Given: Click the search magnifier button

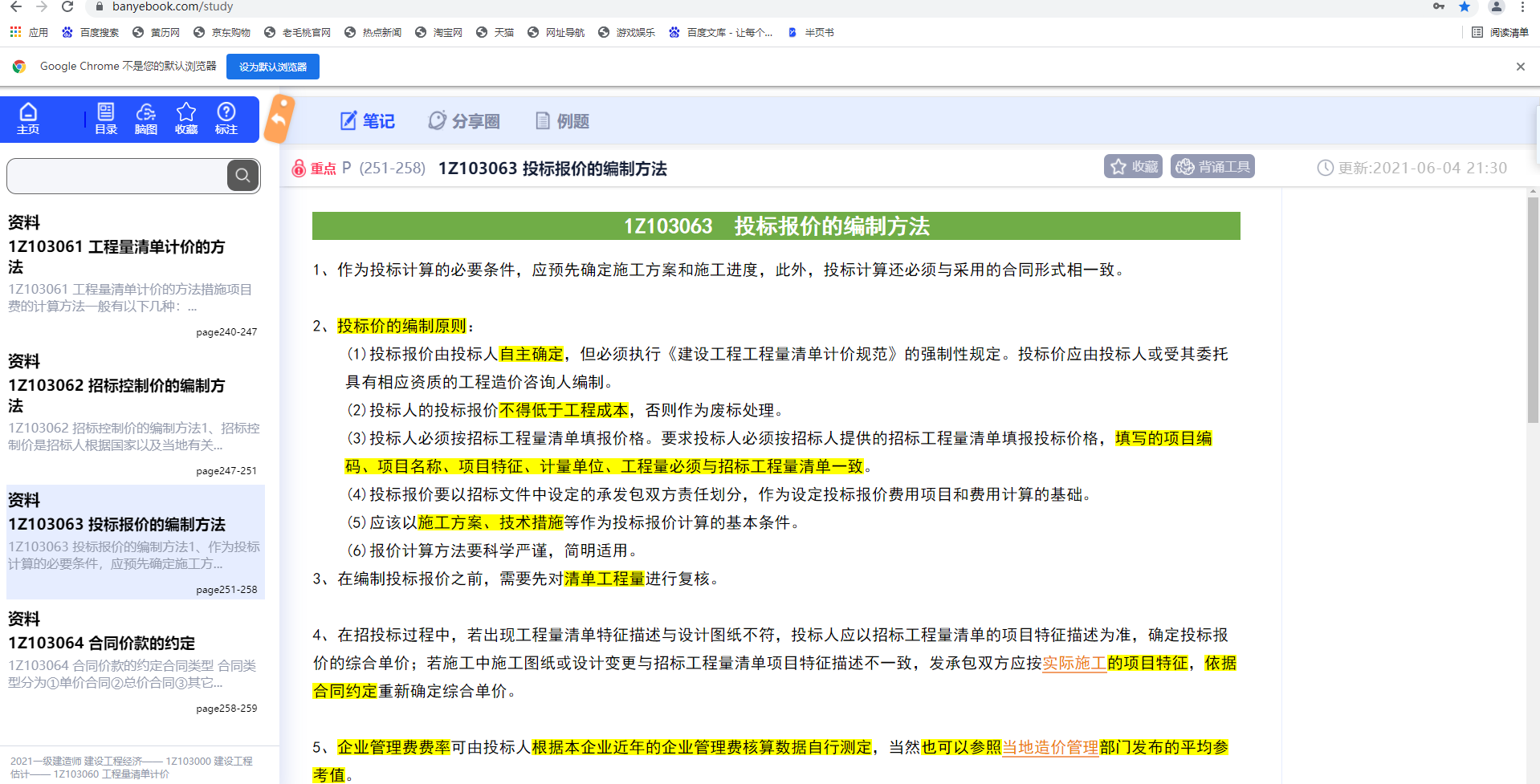Looking at the screenshot, I should click(243, 176).
